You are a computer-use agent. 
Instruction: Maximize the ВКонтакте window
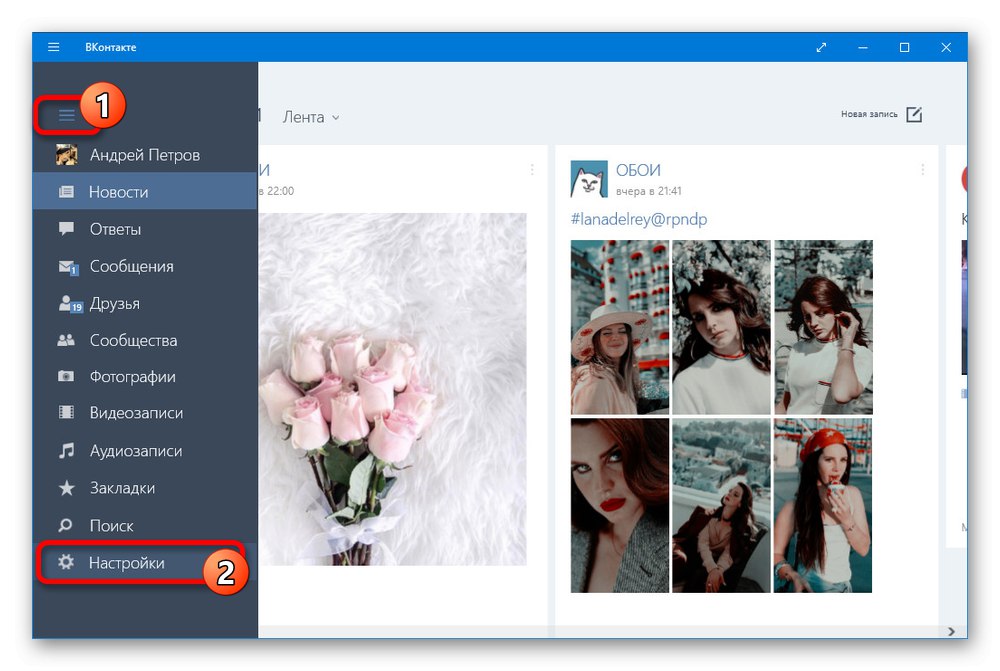[904, 47]
